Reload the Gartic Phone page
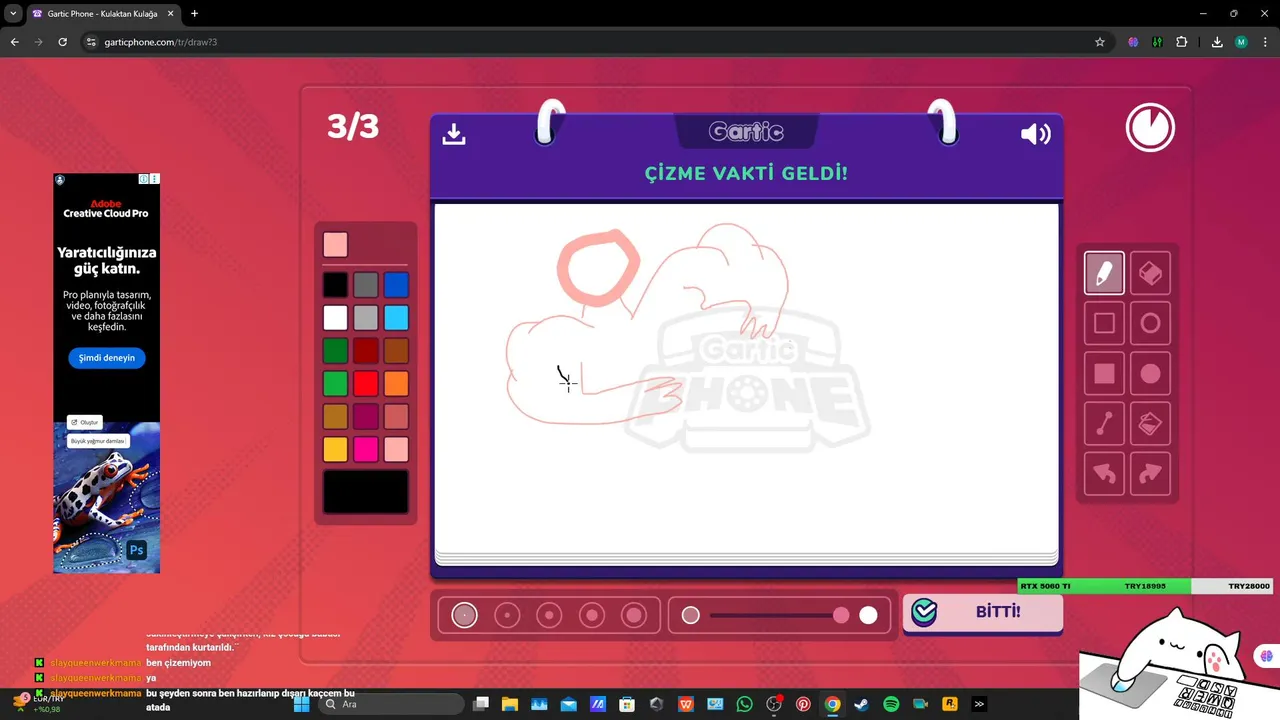The width and height of the screenshot is (1280, 720). [x=62, y=42]
